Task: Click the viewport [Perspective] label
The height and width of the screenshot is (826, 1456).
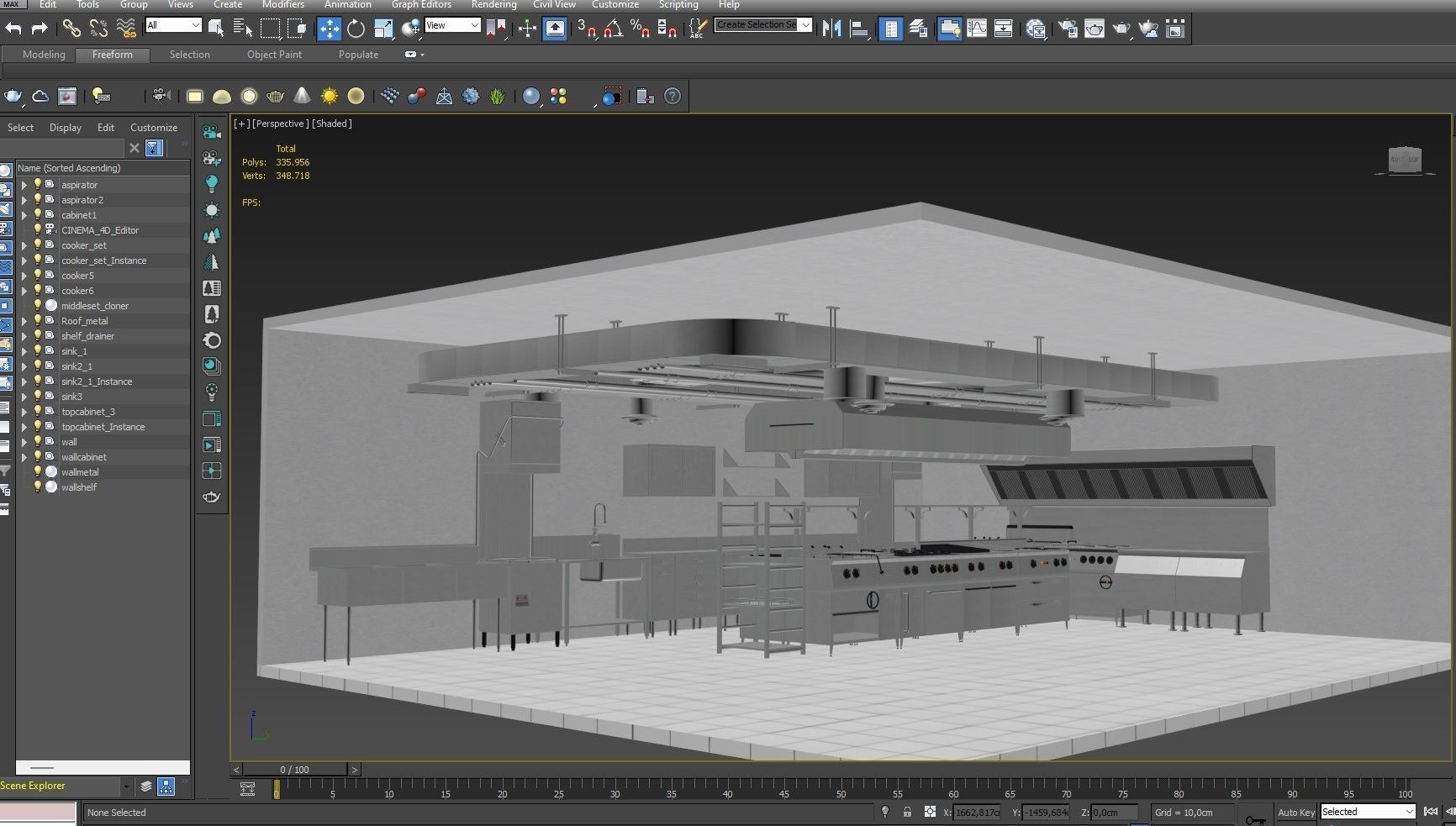Action: [280, 124]
